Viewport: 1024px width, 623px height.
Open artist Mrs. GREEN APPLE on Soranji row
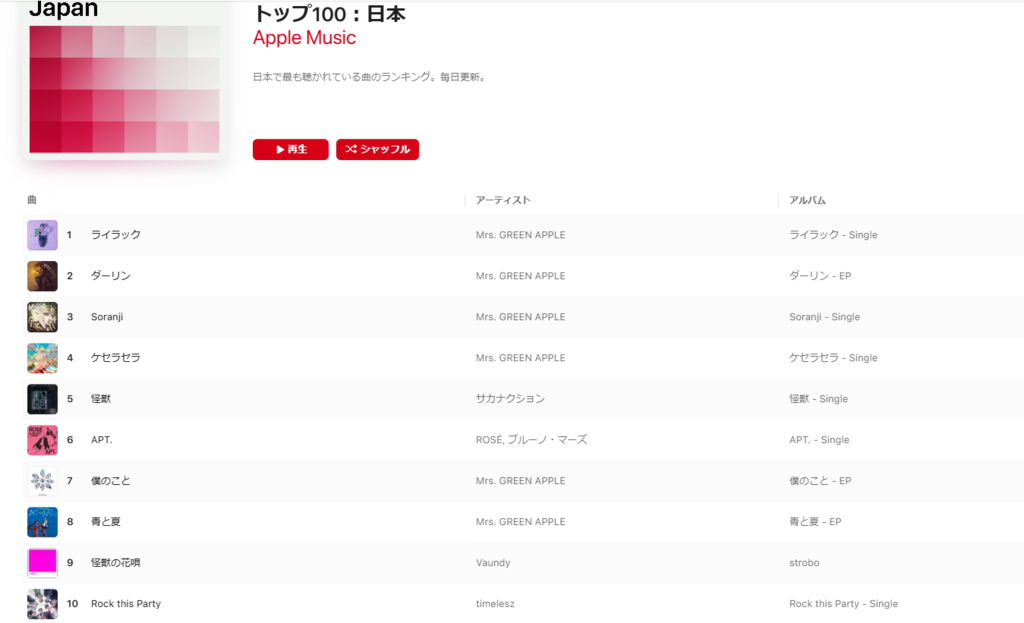pyautogui.click(x=520, y=317)
